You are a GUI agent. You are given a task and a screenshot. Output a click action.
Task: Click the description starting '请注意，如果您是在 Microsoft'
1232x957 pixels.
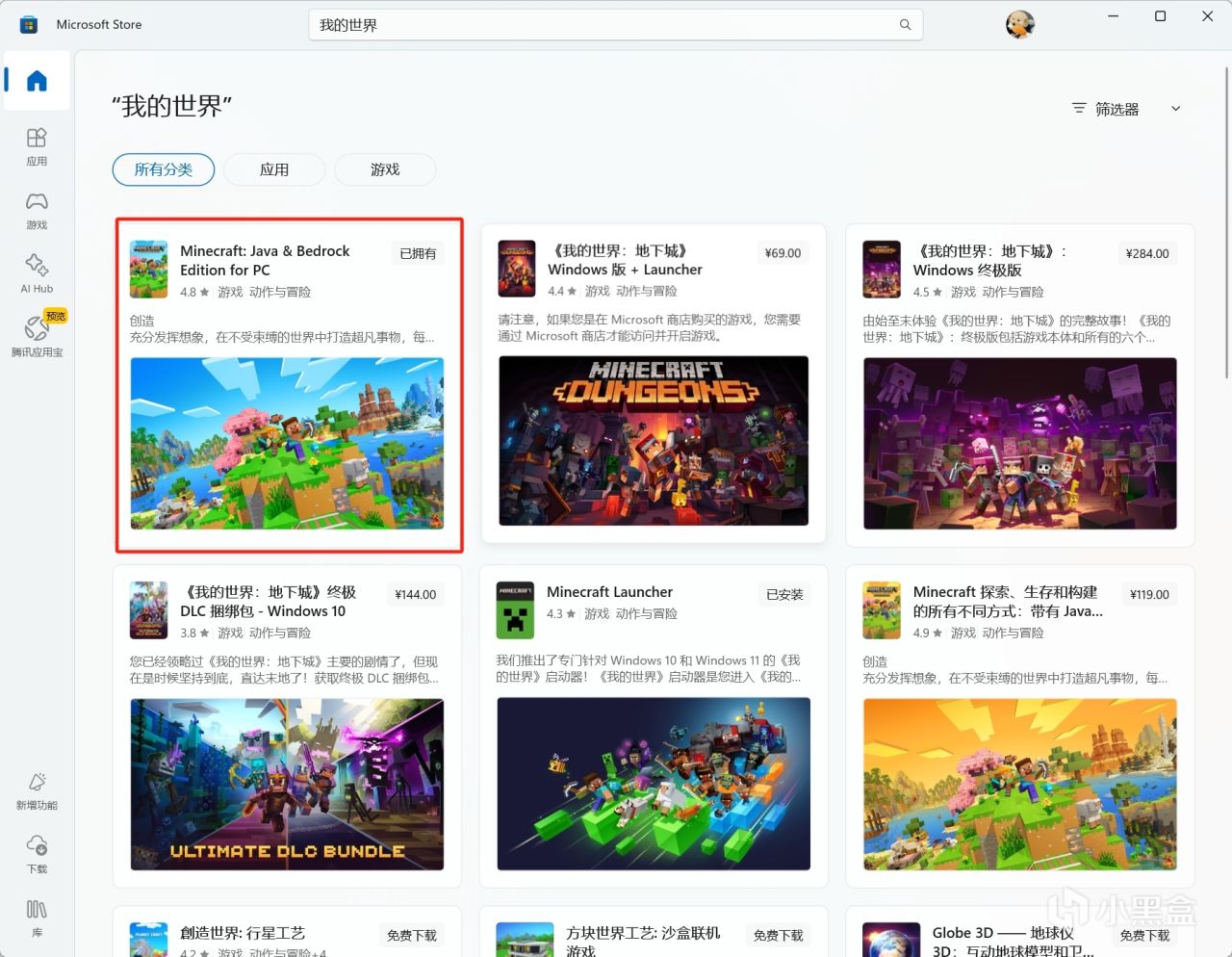pos(649,327)
